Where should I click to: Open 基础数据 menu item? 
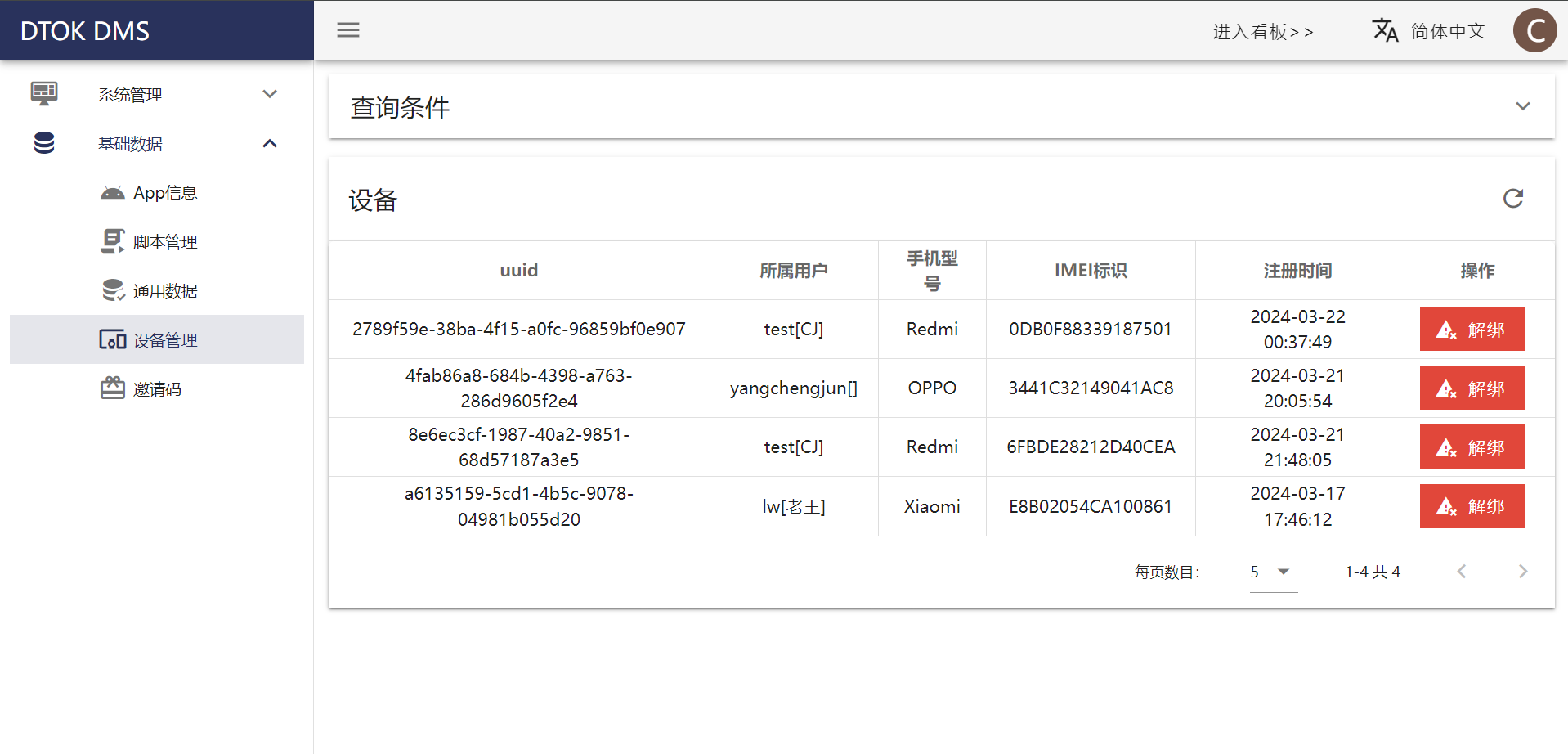coord(157,143)
